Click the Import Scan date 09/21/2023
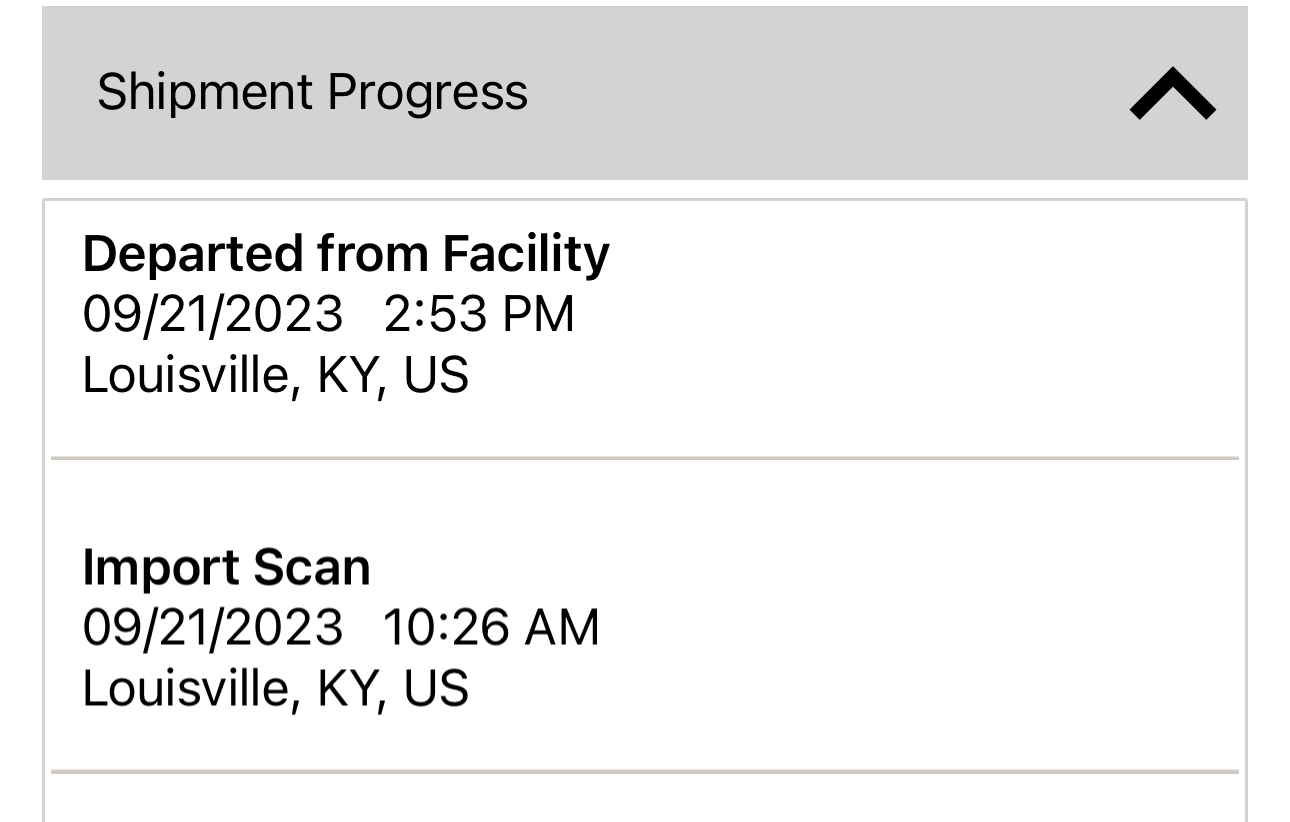Screen dimensions: 1290x822 point(212,628)
